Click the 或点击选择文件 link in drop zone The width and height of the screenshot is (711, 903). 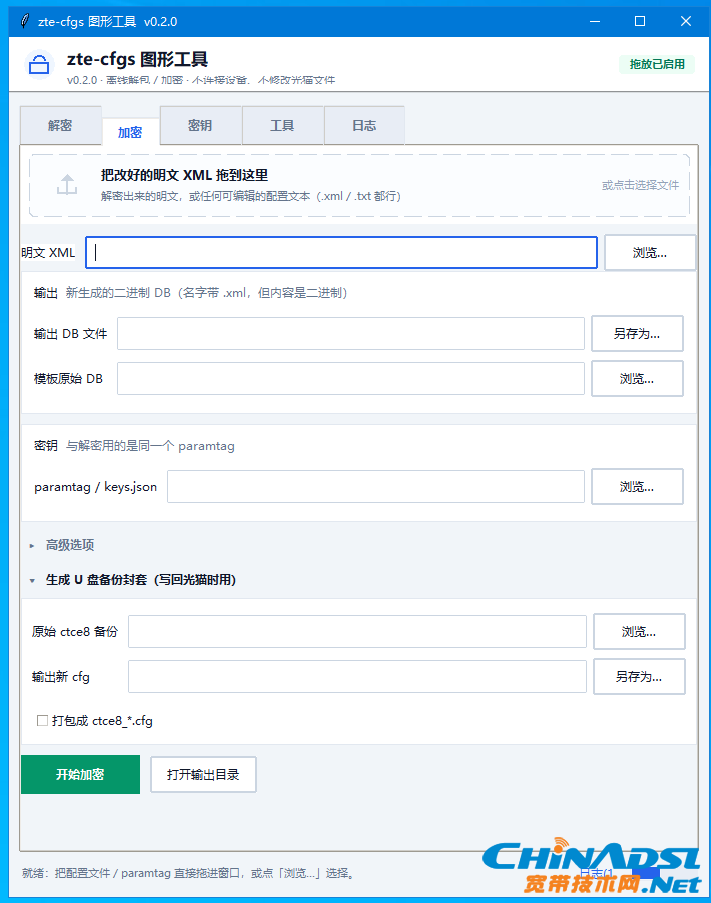click(640, 185)
